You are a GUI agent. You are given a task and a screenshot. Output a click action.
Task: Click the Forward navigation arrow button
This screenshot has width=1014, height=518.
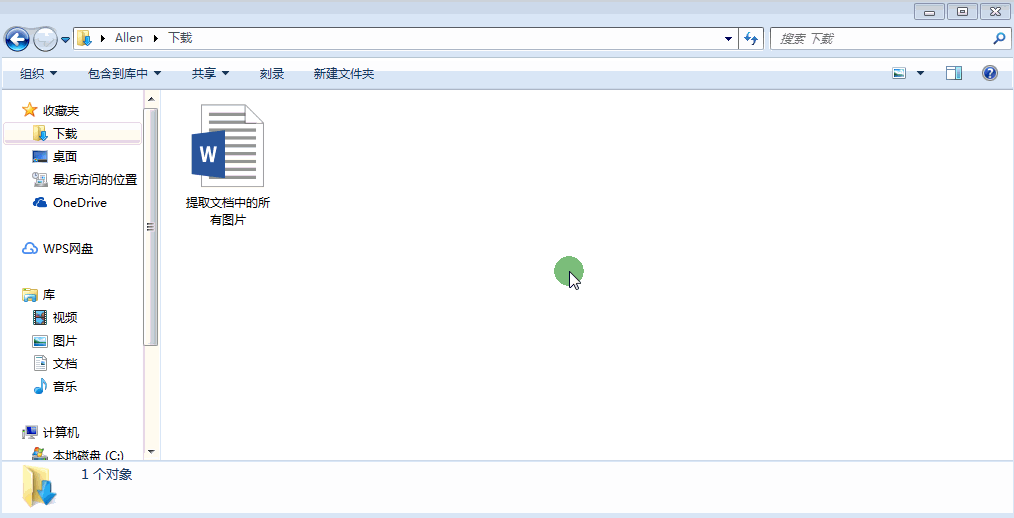tap(45, 39)
